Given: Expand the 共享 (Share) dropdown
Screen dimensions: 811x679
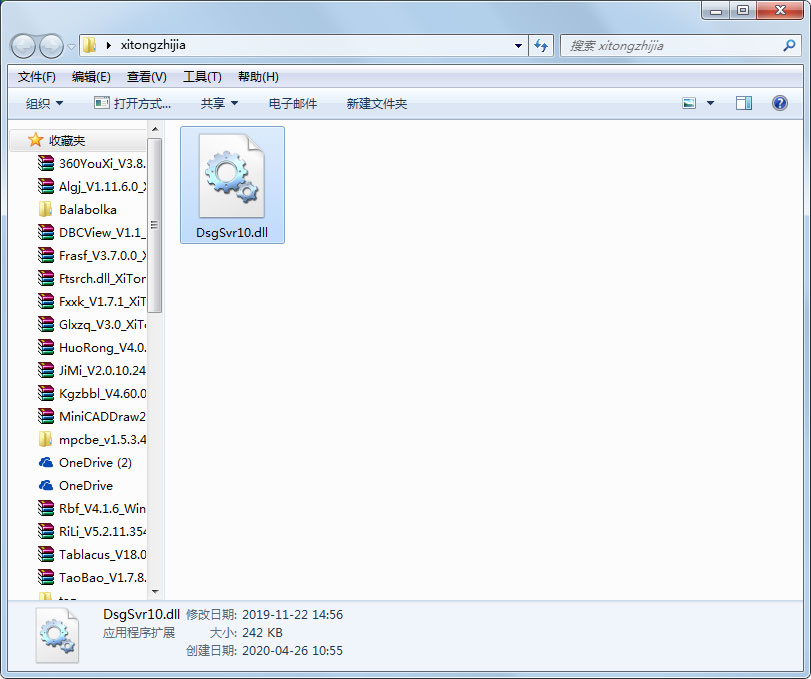Looking at the screenshot, I should (x=219, y=103).
